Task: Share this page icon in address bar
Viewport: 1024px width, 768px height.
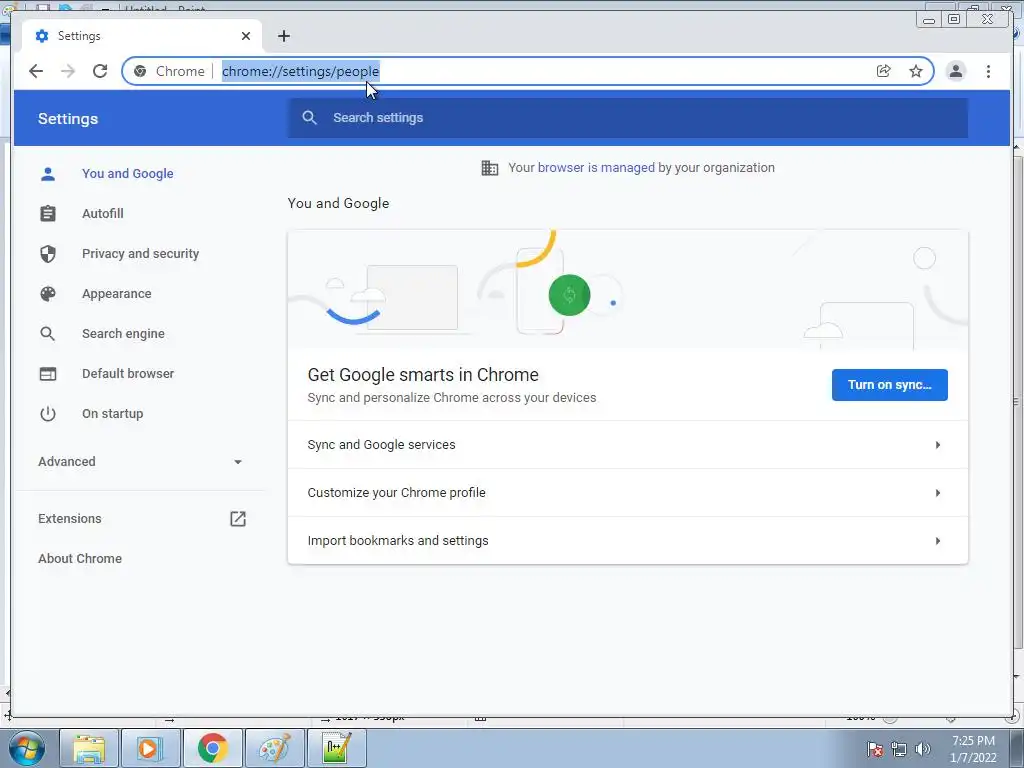Action: (x=884, y=71)
